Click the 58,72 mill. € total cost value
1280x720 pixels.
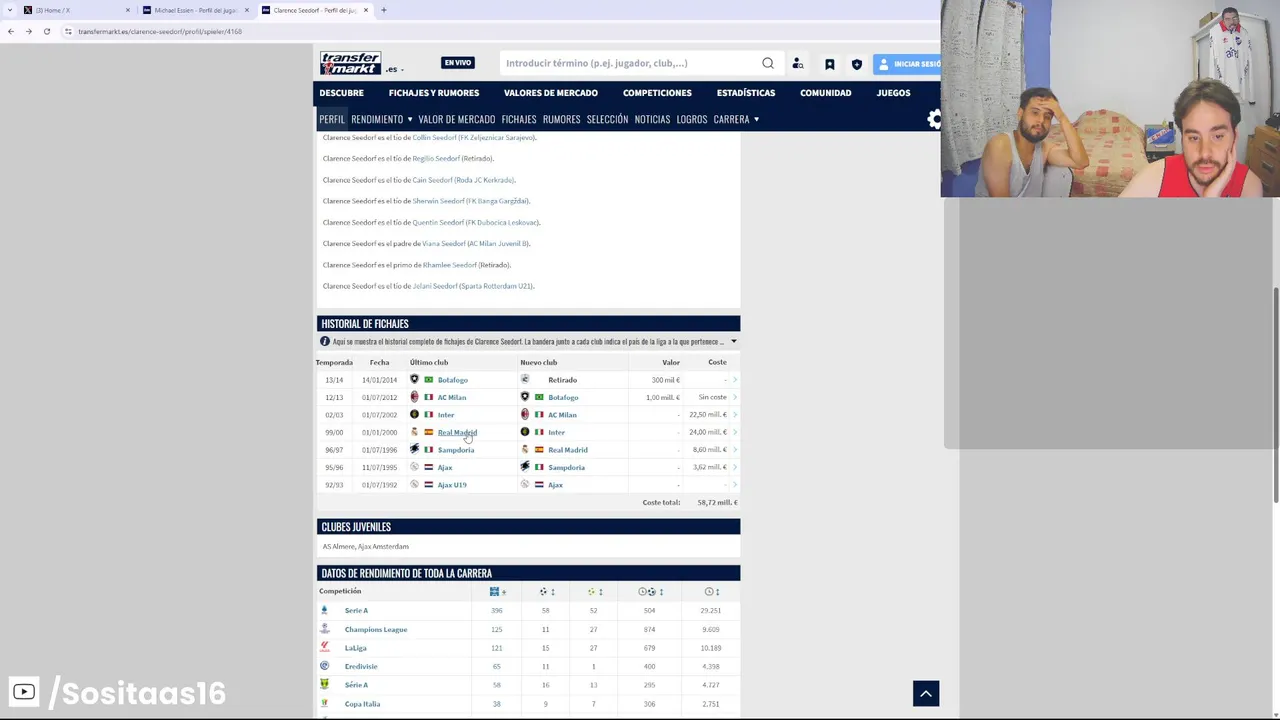coord(717,503)
